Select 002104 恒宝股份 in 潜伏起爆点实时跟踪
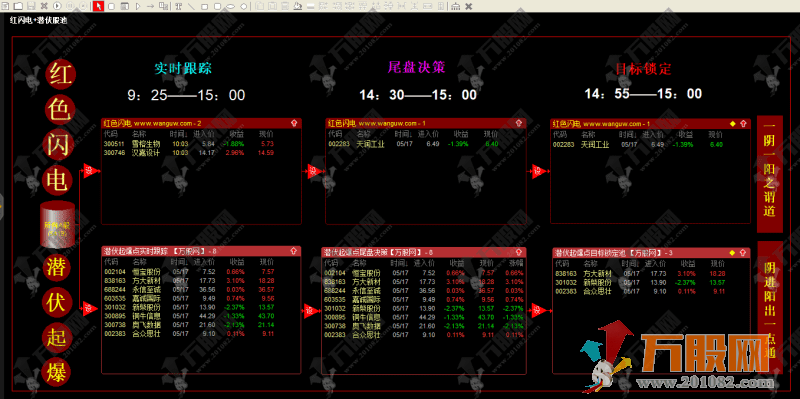The height and width of the screenshot is (399, 800). 189,272
